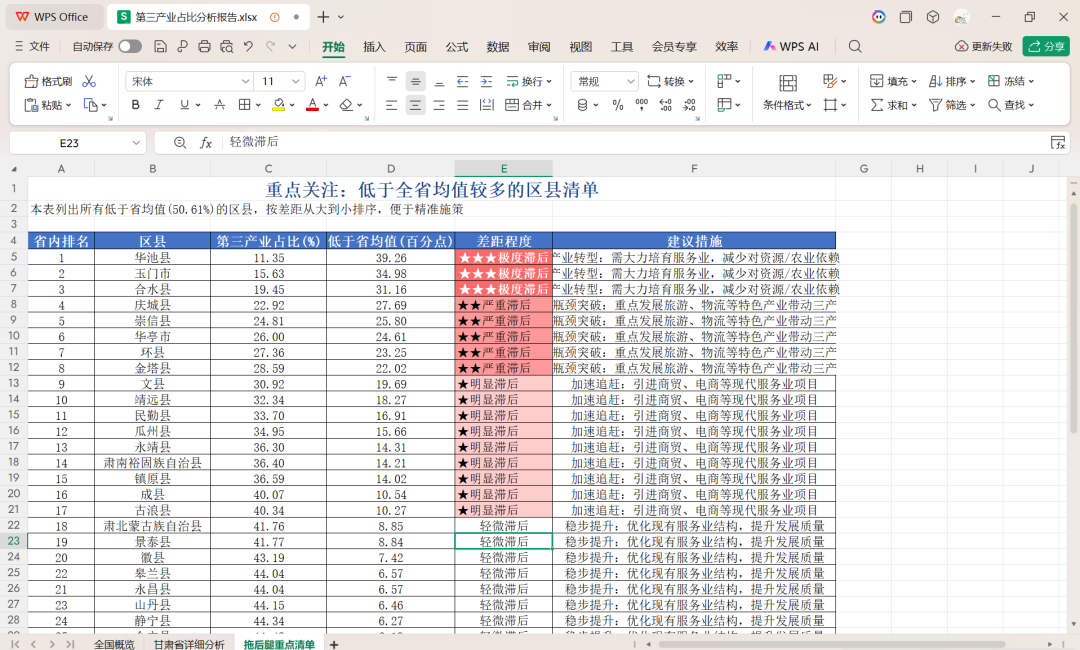1080x650 pixels.
Task: Open the Review (审阅) ribbon tab
Action: tap(539, 46)
